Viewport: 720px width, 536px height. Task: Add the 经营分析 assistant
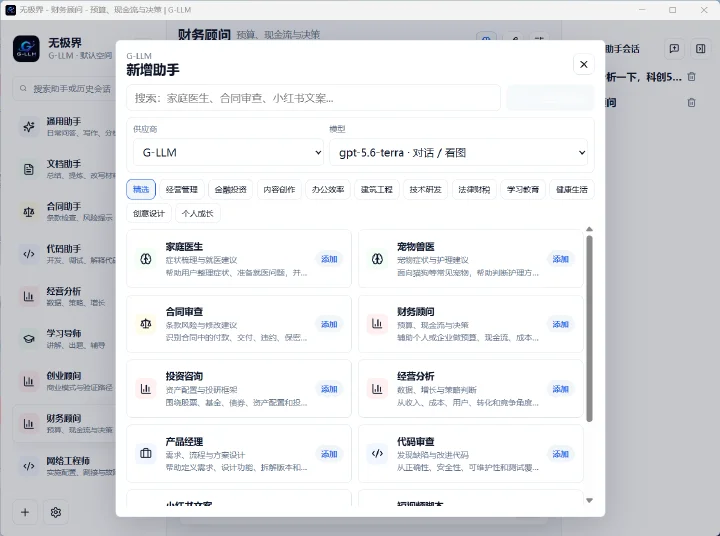[561, 389]
